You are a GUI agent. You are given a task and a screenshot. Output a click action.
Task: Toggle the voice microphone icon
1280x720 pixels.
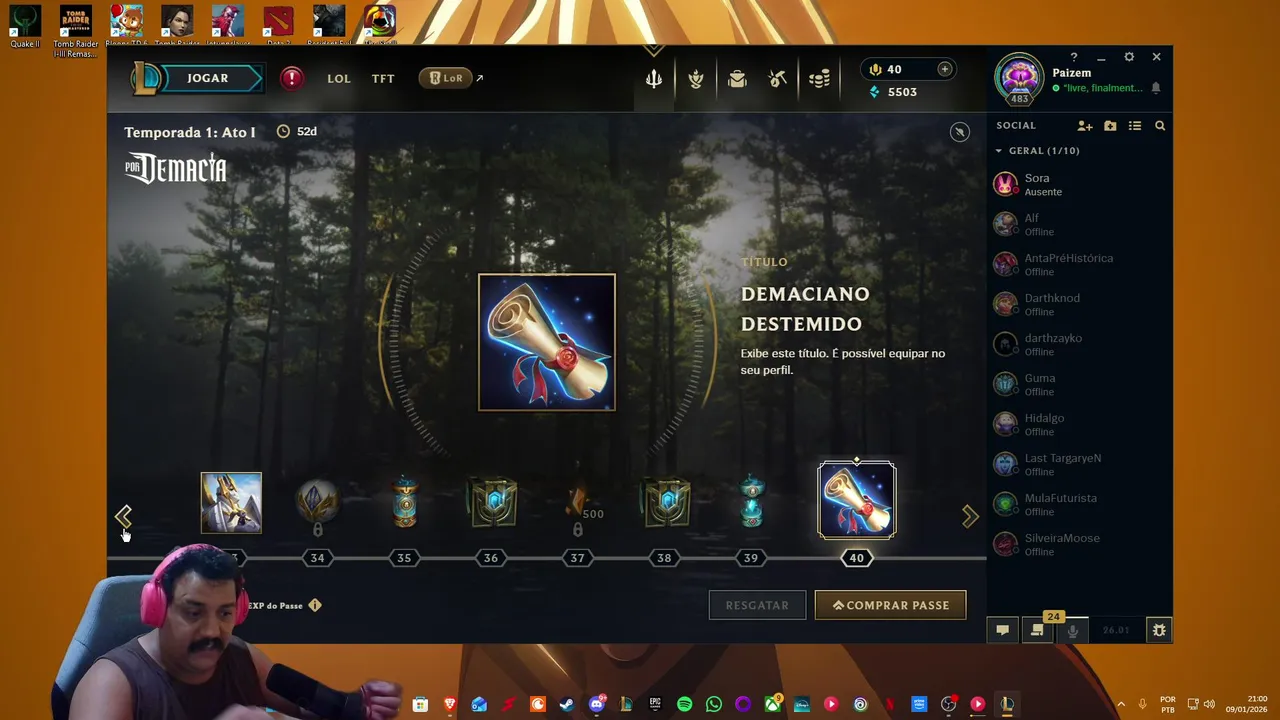(x=1073, y=630)
